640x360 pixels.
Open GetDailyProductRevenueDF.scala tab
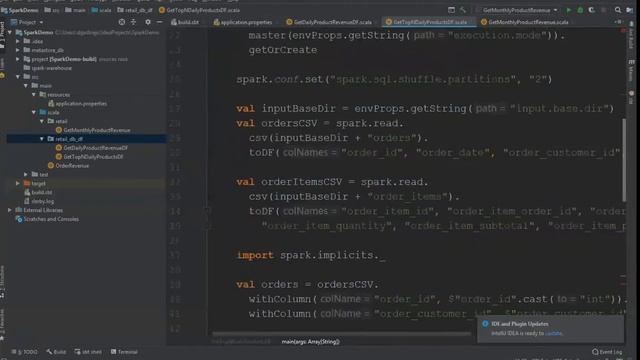(x=329, y=22)
